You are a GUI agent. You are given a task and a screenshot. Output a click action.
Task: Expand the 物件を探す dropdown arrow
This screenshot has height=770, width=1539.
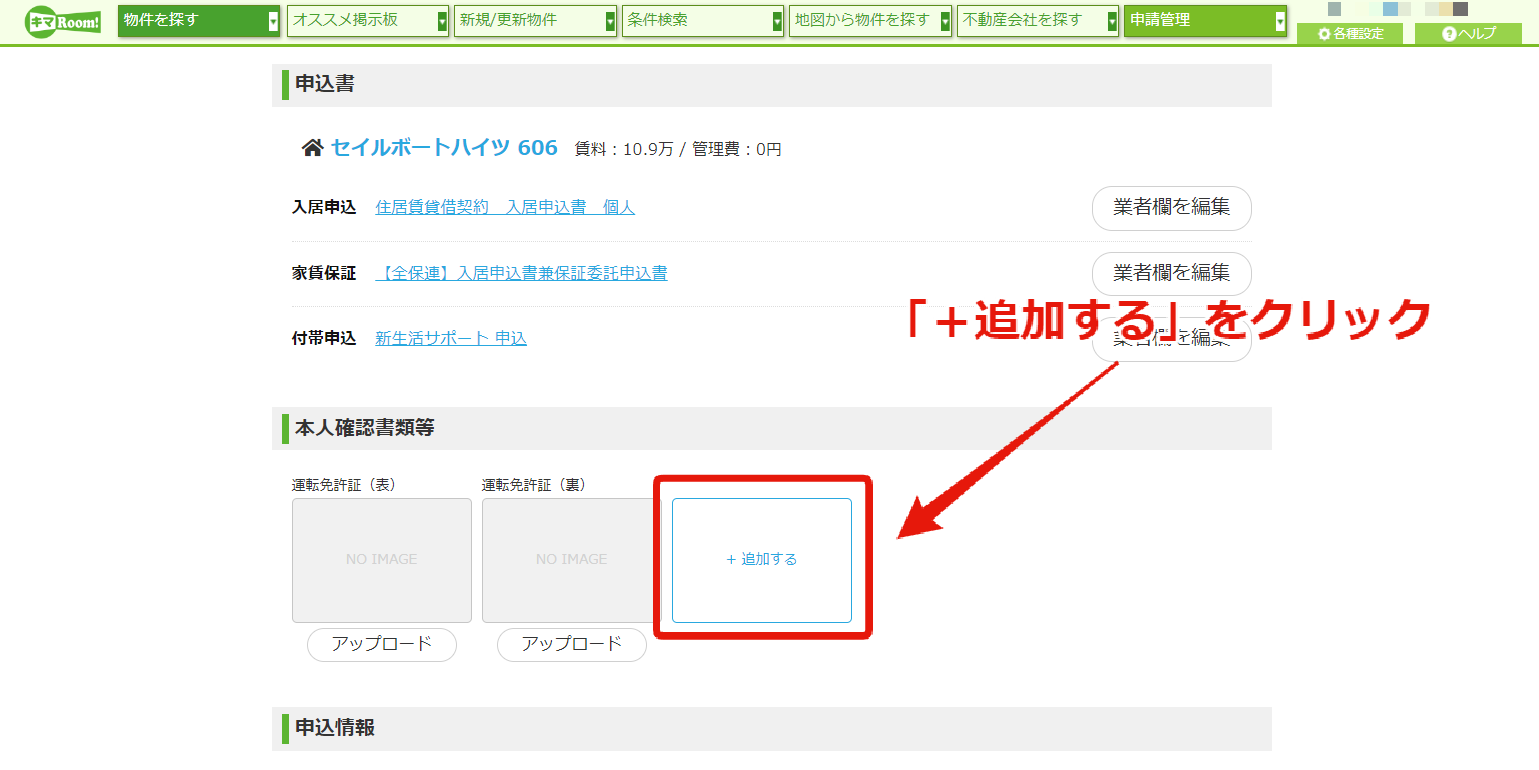tap(273, 21)
